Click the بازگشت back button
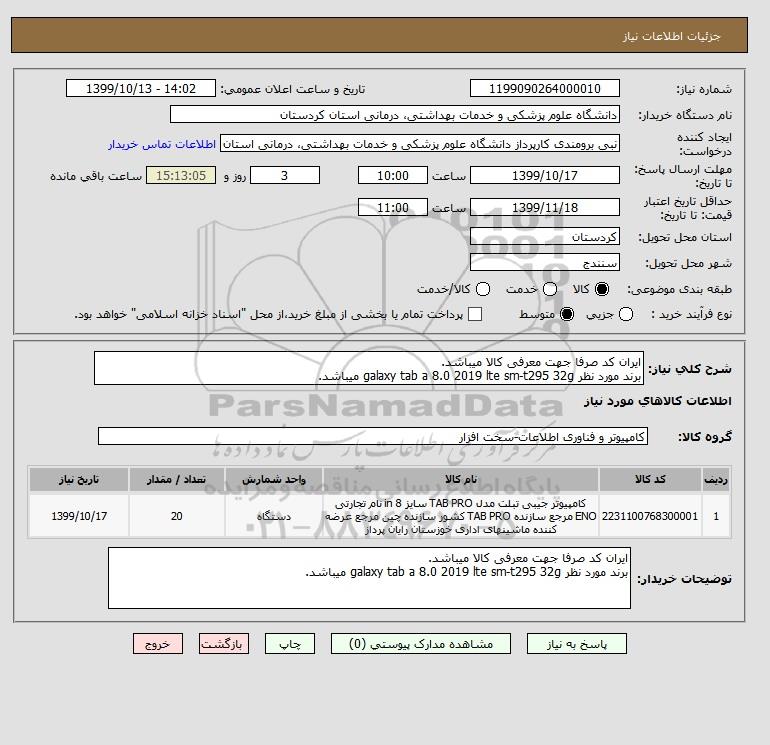 click(x=223, y=644)
